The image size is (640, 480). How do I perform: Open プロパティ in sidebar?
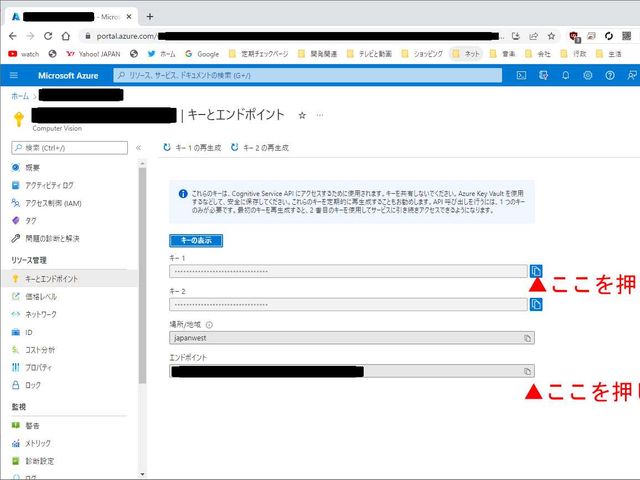coord(38,367)
